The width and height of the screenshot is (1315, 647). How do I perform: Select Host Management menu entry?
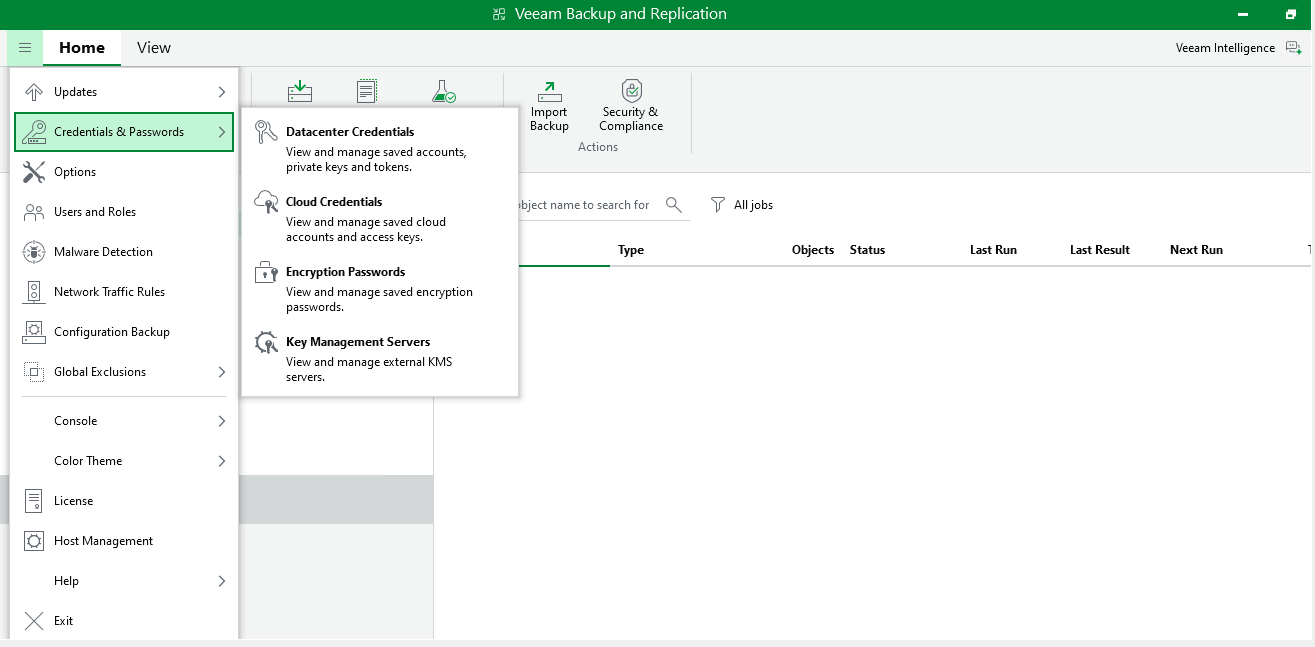124,541
